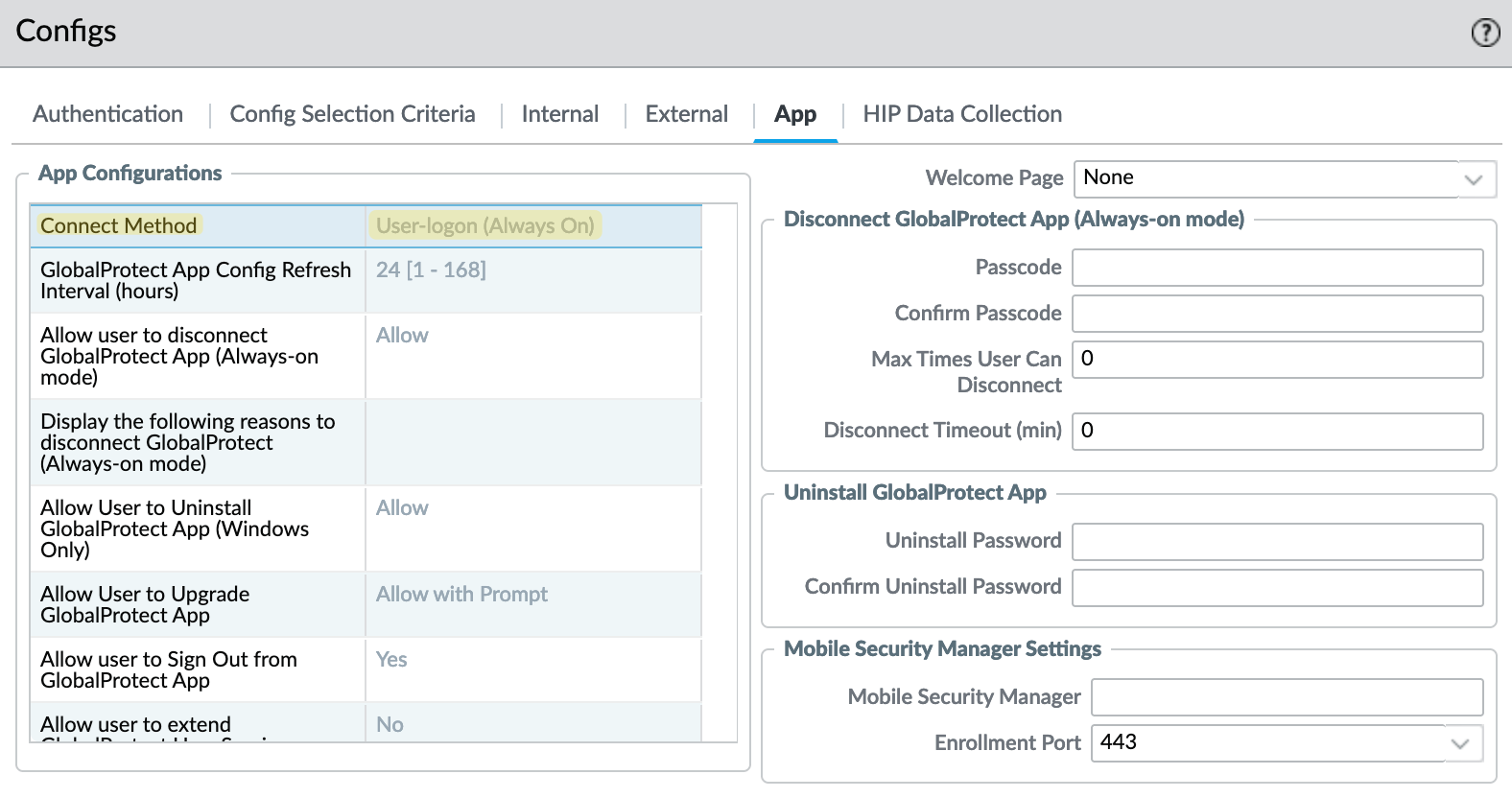Click the Confirm Passcode field
Image resolution: width=1512 pixels, height=798 pixels.
pyautogui.click(x=1278, y=314)
